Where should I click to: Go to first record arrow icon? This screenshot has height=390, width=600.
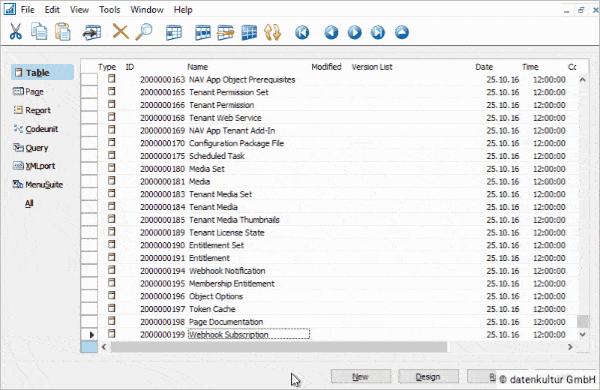coord(302,33)
